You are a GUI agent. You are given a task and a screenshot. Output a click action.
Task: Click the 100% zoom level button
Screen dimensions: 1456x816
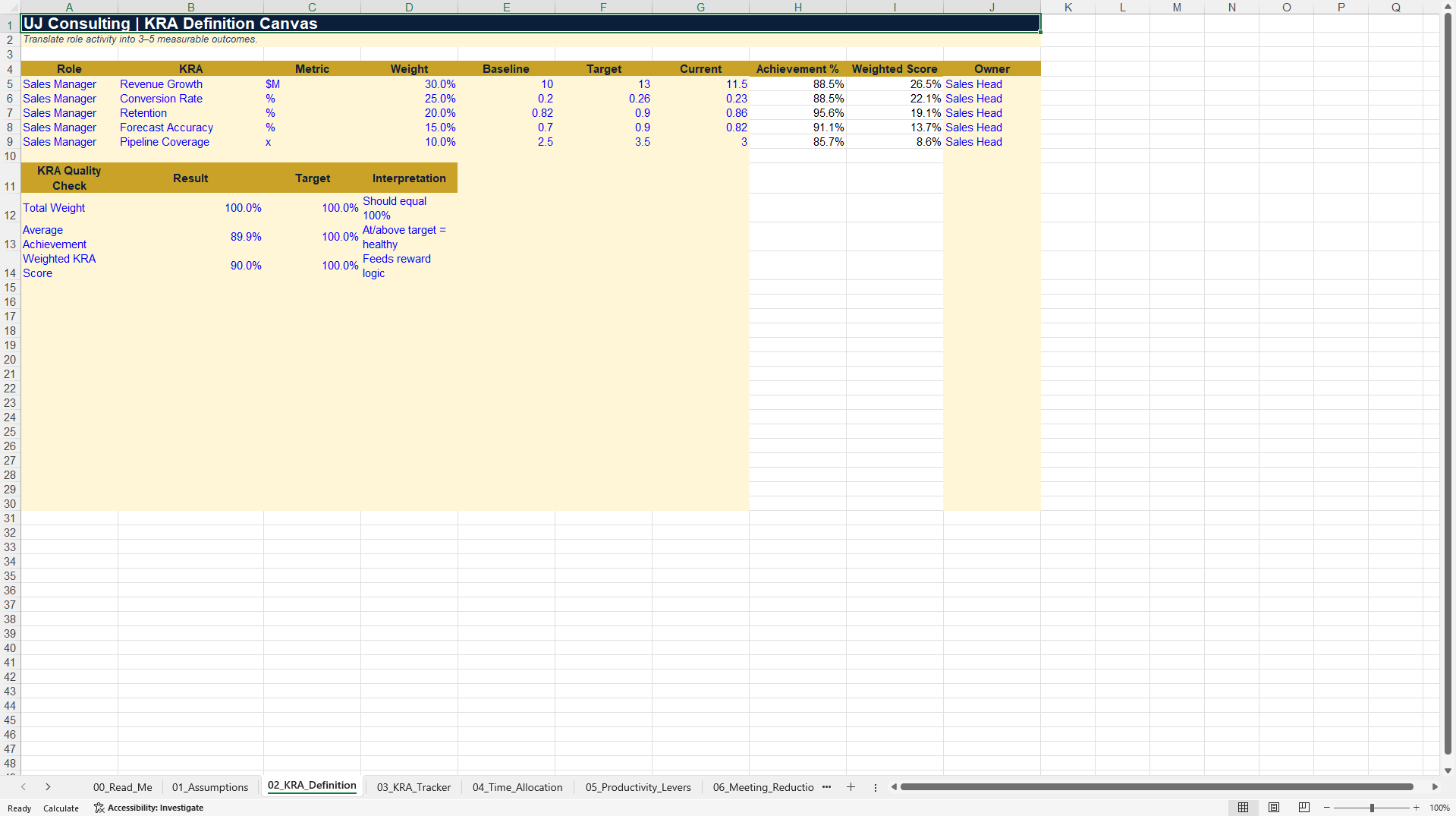(1439, 808)
